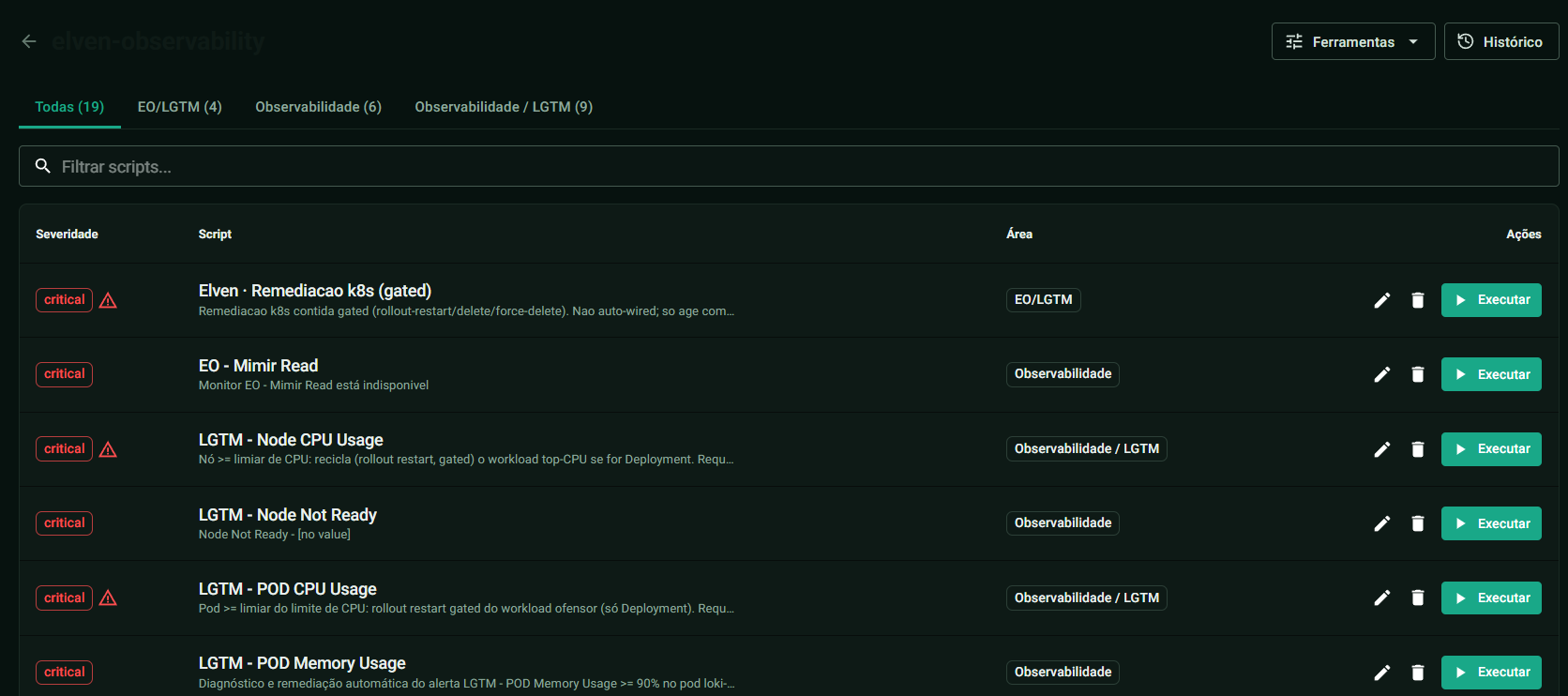Image resolution: width=1568 pixels, height=696 pixels.
Task: Click Observabilidade / LGTM tag on Node CPU row
Action: (1086, 449)
